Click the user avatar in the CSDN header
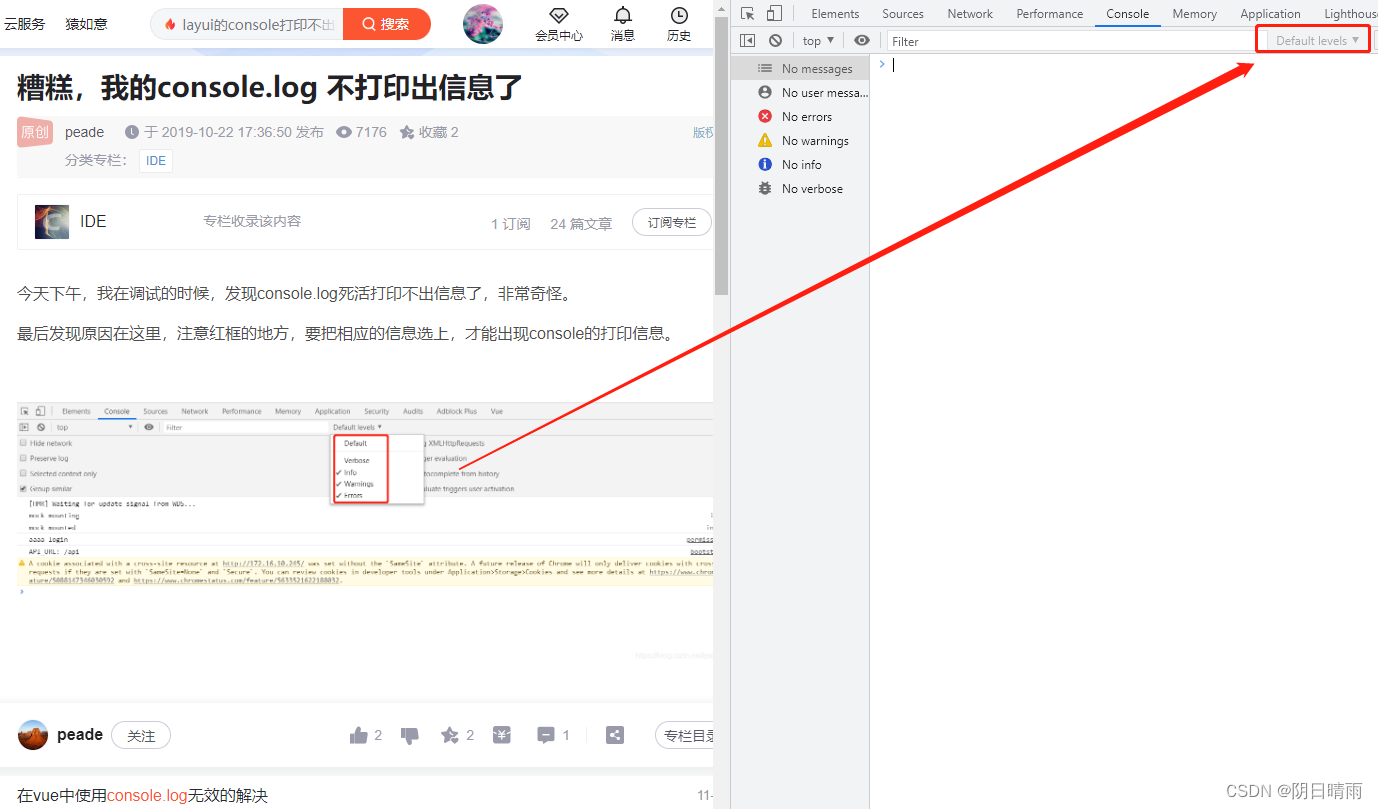 [483, 24]
